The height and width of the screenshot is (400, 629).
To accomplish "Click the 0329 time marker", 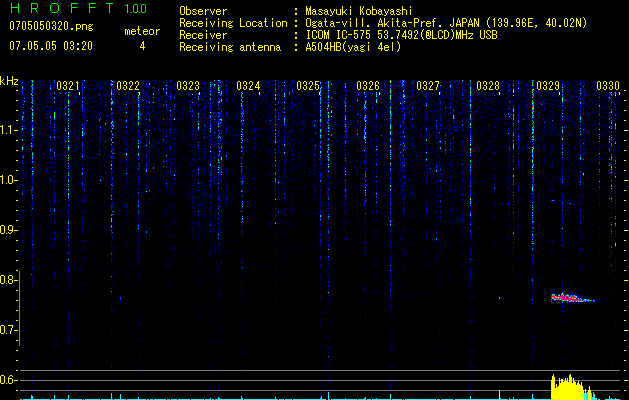I will tap(548, 86).
